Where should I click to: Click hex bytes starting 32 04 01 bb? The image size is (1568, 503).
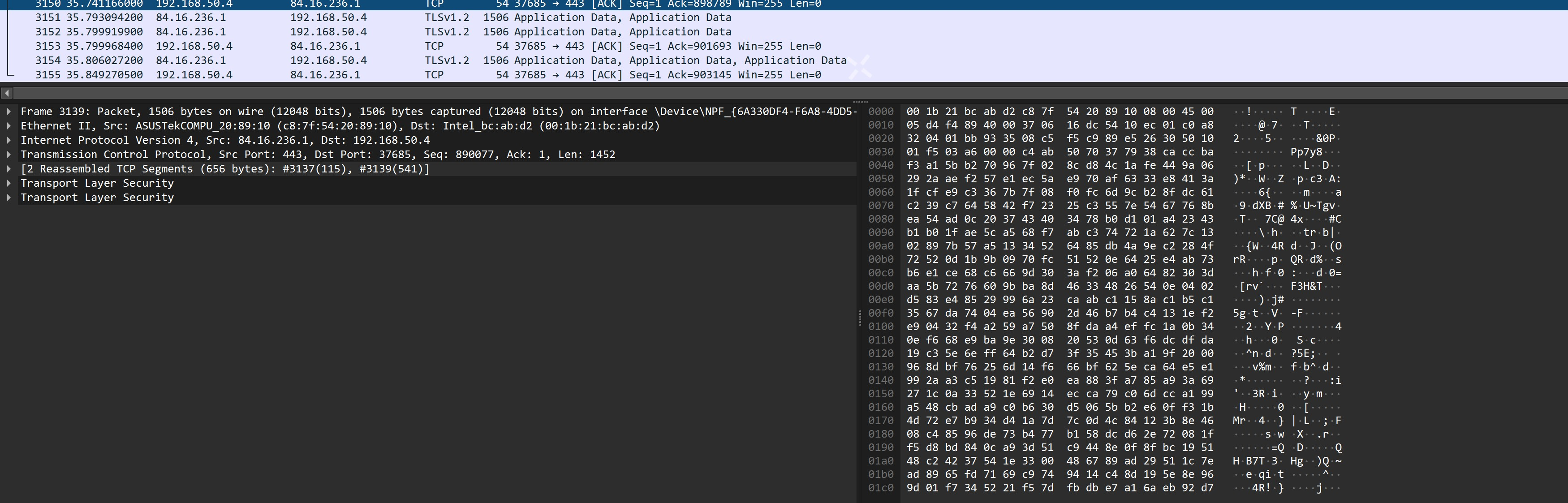1060,139
